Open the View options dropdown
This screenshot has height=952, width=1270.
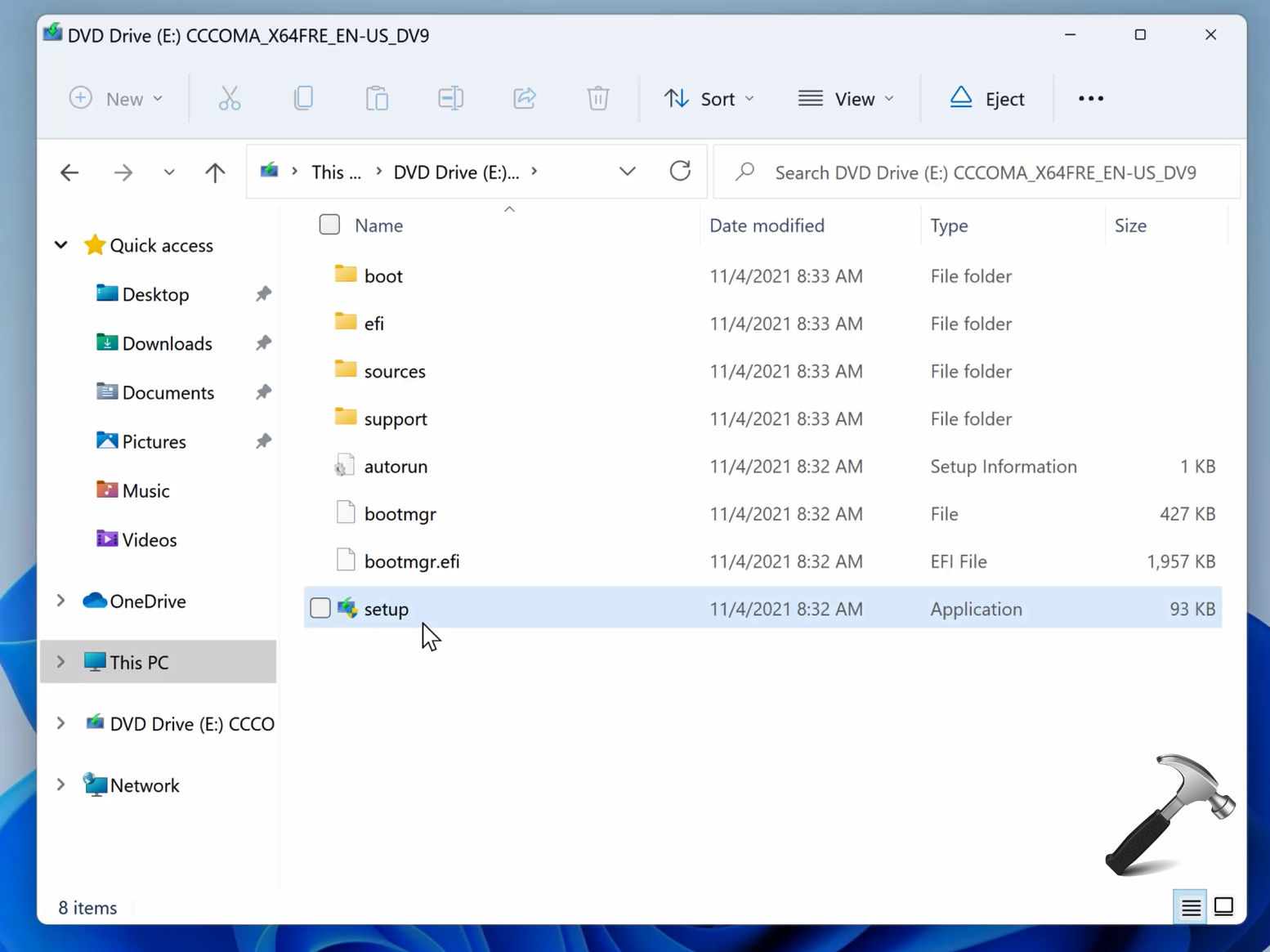pyautogui.click(x=847, y=98)
